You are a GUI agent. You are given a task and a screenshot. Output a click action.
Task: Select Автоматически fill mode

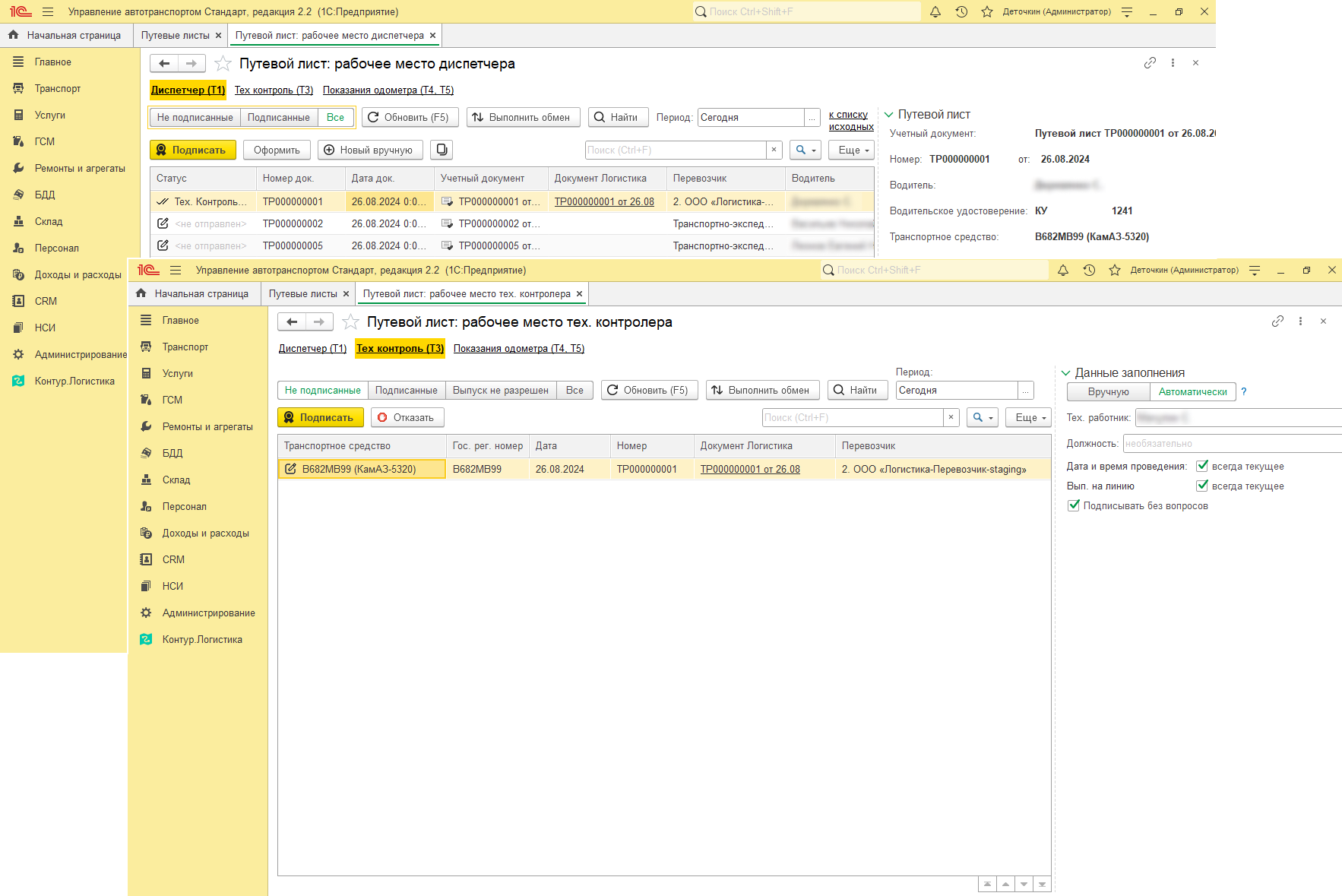1192,392
